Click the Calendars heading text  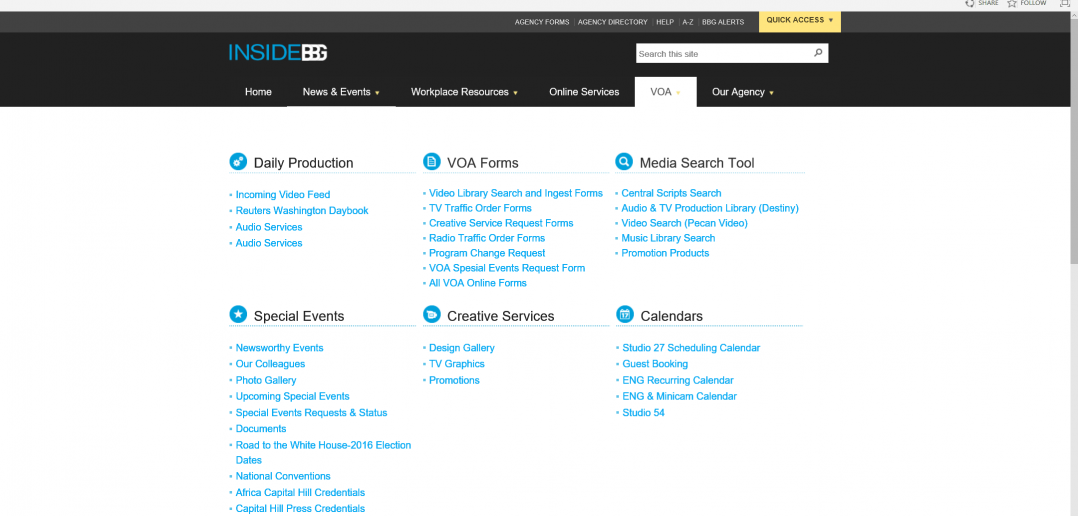[672, 316]
